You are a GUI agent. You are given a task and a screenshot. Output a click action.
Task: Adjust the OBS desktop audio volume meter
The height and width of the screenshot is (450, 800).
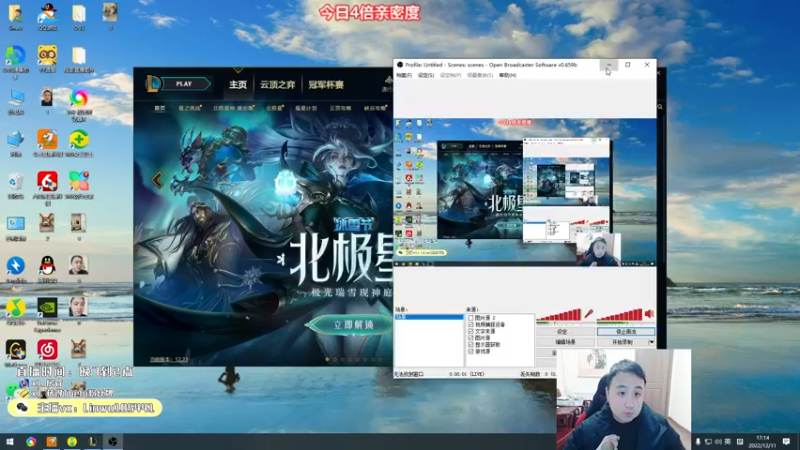(619, 315)
